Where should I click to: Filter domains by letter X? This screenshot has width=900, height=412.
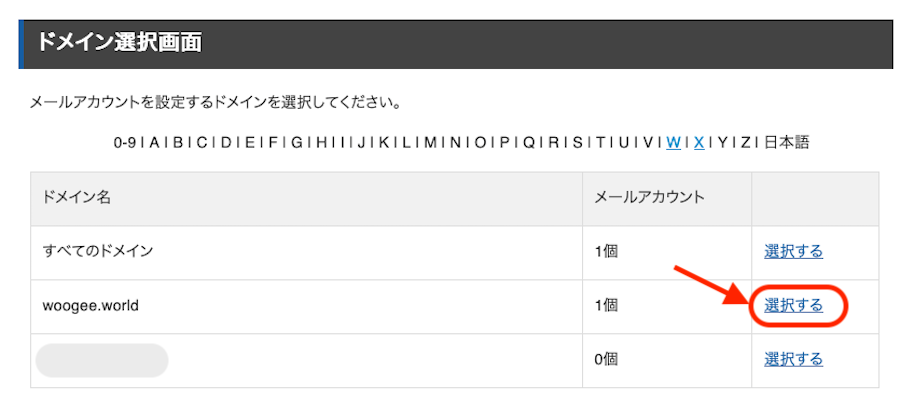[x=699, y=142]
